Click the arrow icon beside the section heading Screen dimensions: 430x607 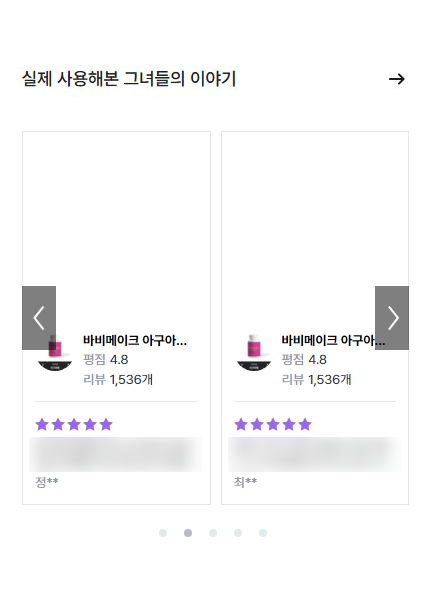(x=397, y=79)
